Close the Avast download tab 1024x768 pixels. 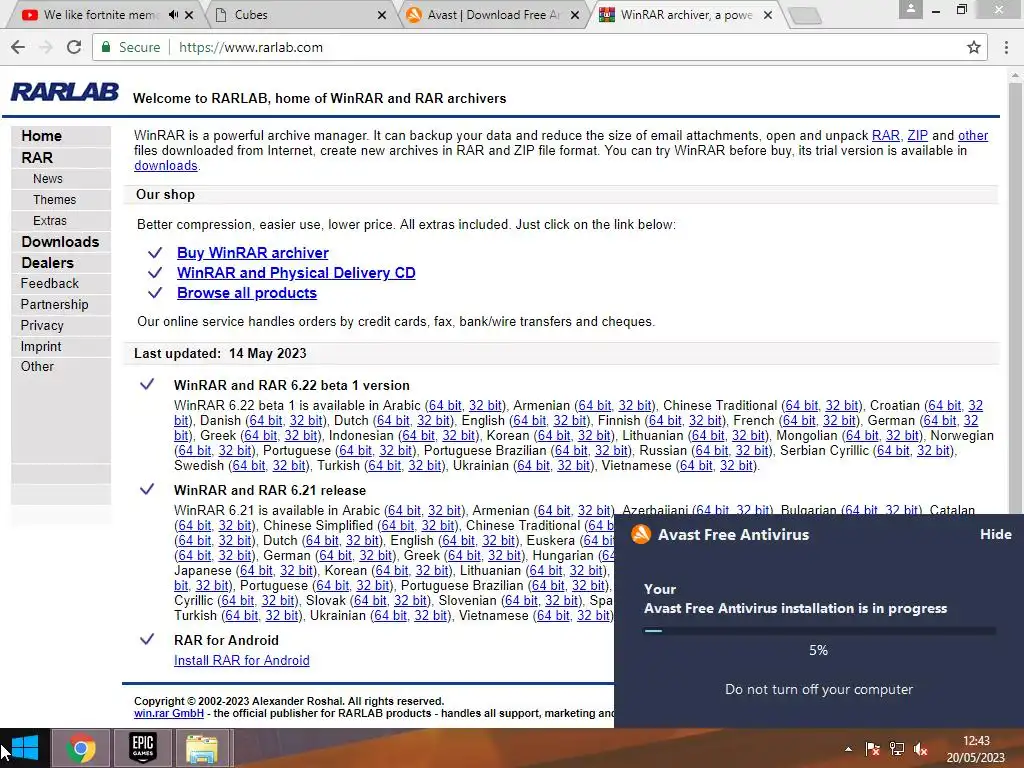click(x=575, y=14)
